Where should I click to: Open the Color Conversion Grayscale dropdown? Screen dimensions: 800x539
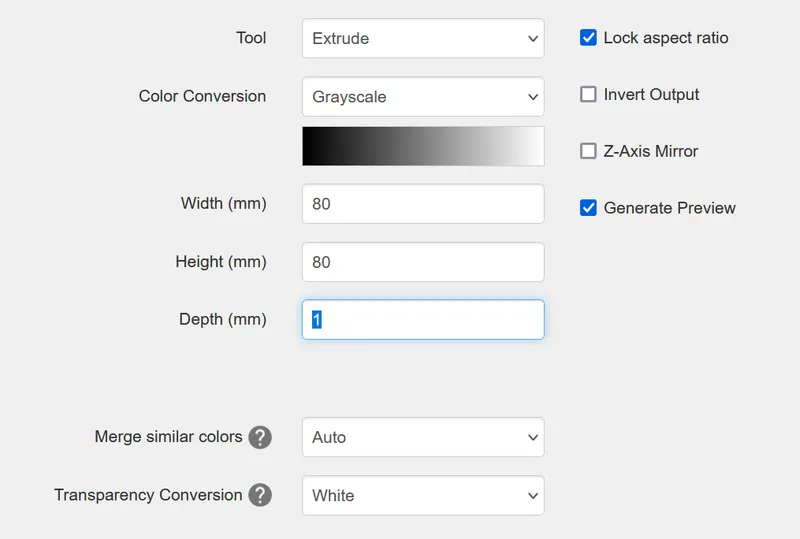pyautogui.click(x=423, y=96)
